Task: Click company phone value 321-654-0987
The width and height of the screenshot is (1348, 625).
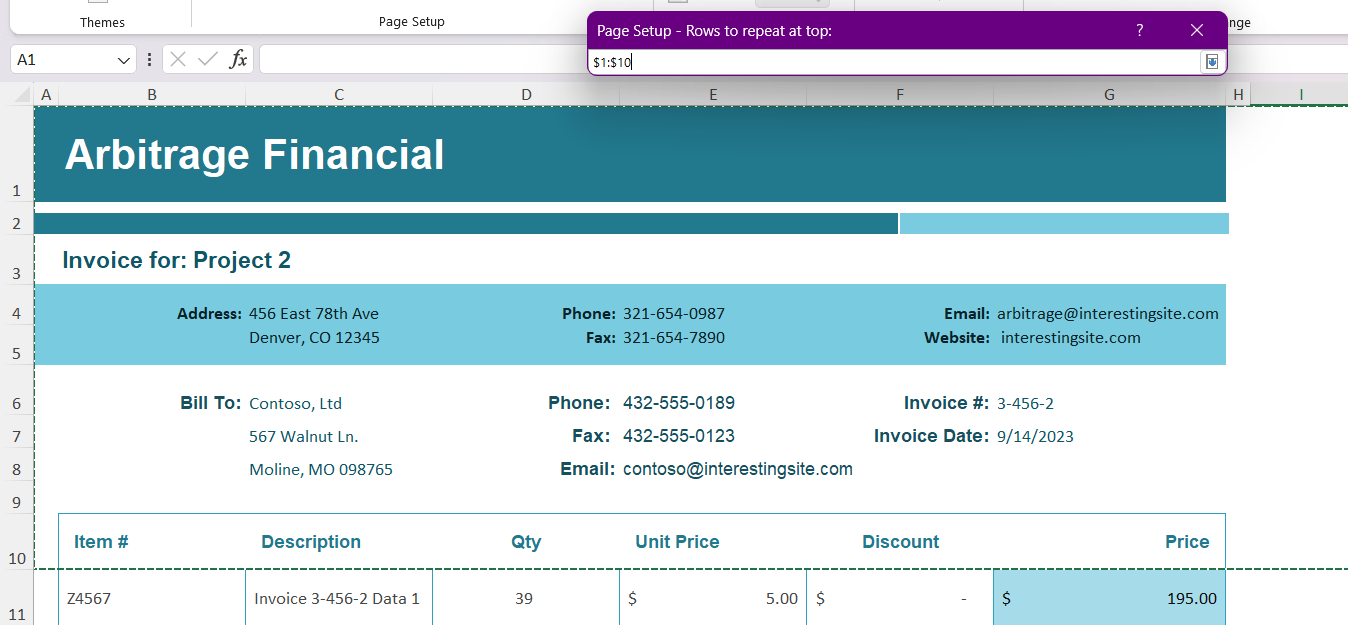Action: click(x=674, y=314)
